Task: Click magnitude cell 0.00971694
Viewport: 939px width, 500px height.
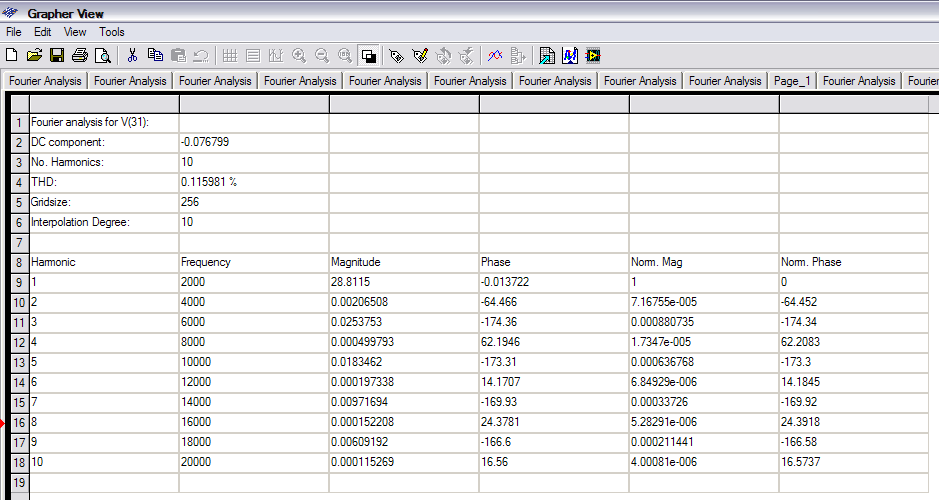Action: (x=404, y=402)
